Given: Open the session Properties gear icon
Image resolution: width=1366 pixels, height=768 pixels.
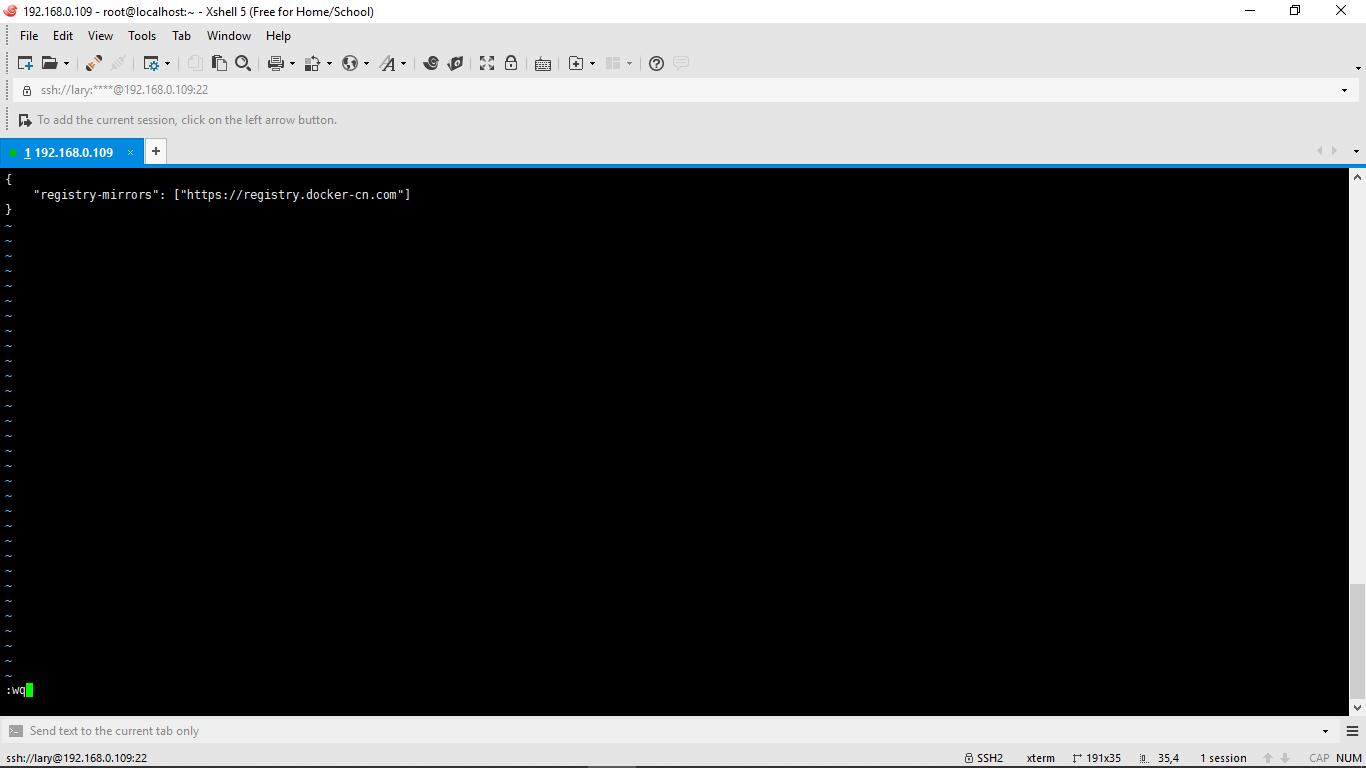Looking at the screenshot, I should tap(151, 63).
